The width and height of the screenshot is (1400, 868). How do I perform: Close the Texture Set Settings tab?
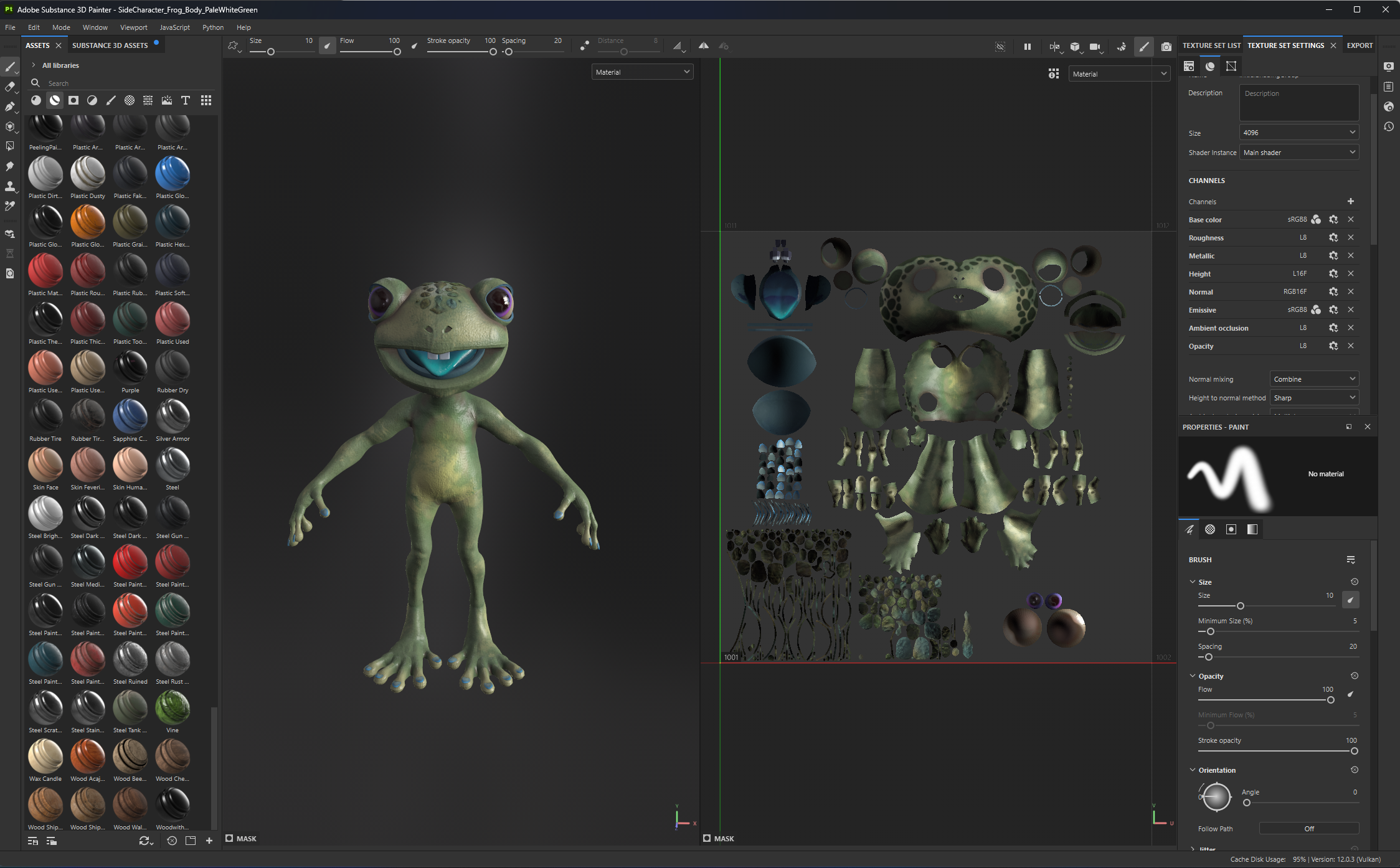coord(1333,45)
